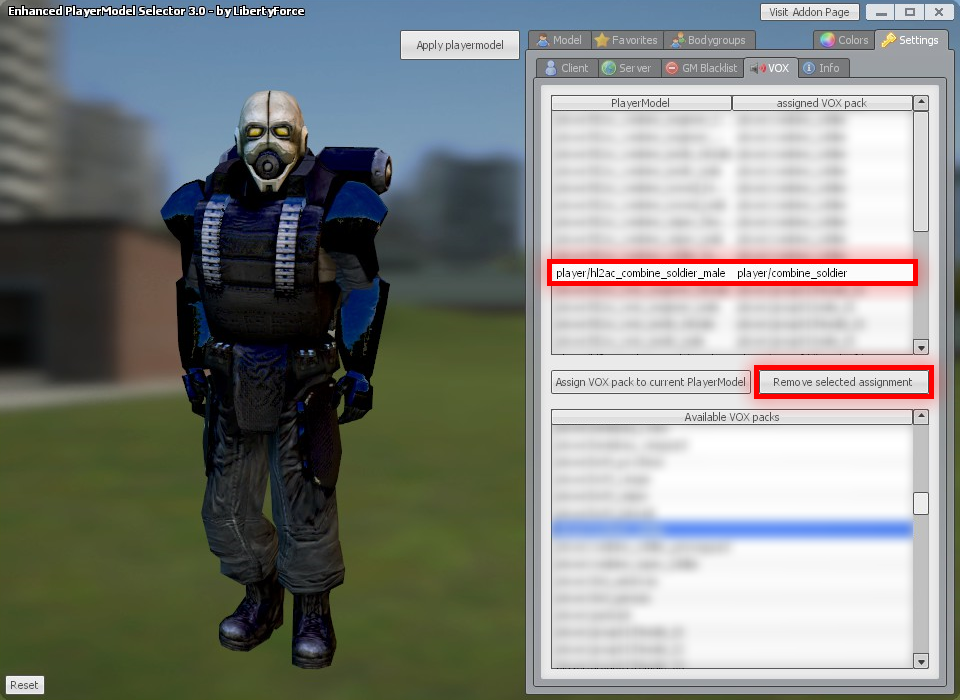Open the Info sub-tab
960x700 pixels.
[822, 68]
